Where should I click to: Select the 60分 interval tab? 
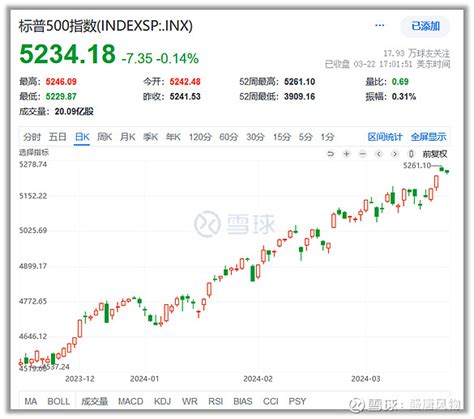229,137
